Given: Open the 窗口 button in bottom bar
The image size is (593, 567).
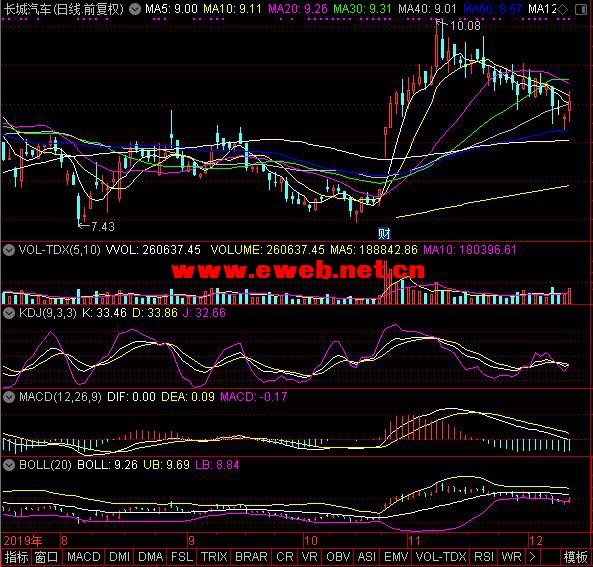Looking at the screenshot, I should [x=47, y=557].
